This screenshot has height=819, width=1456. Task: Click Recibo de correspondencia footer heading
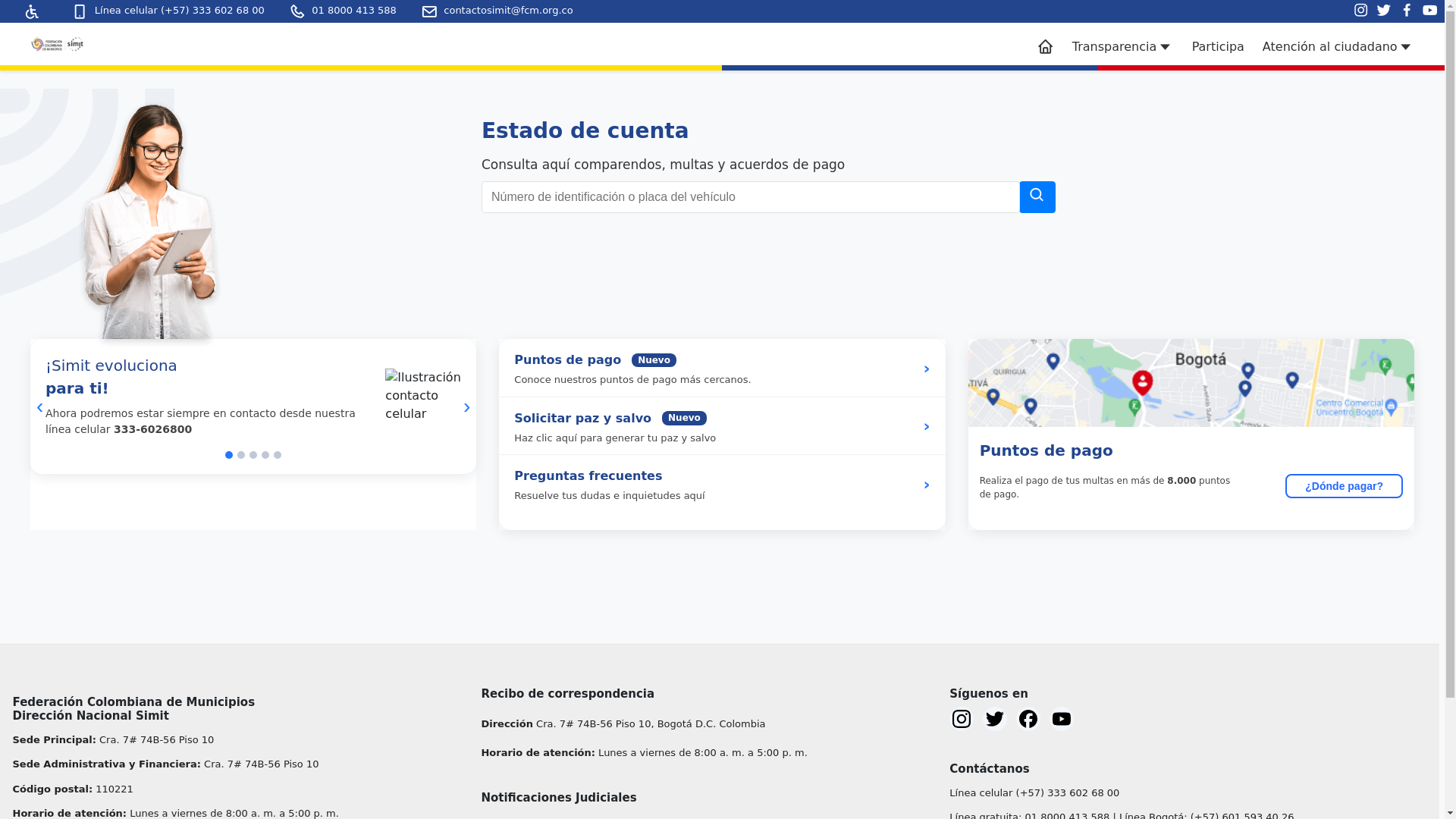click(x=568, y=694)
